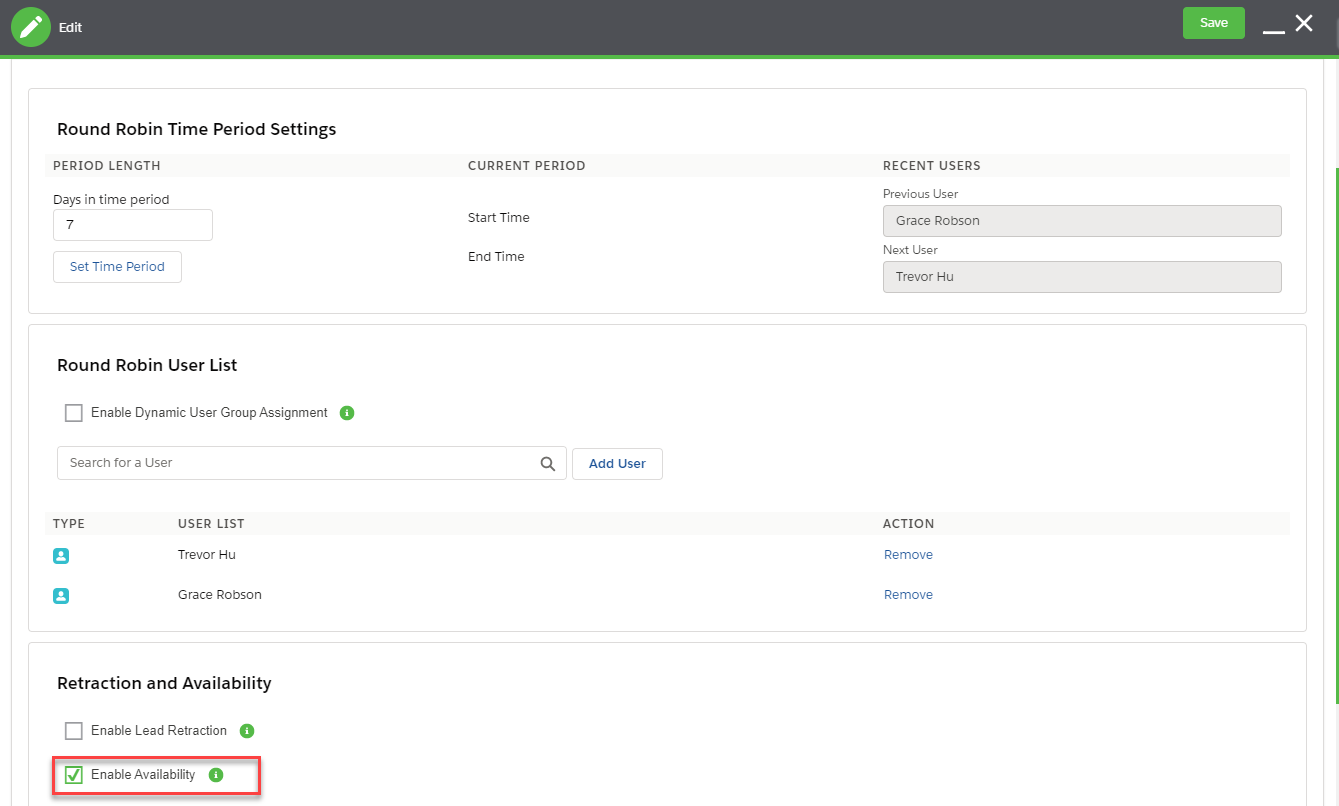This screenshot has width=1339, height=806.
Task: Click the Previous User field showing Grace Robson
Action: click(1082, 220)
